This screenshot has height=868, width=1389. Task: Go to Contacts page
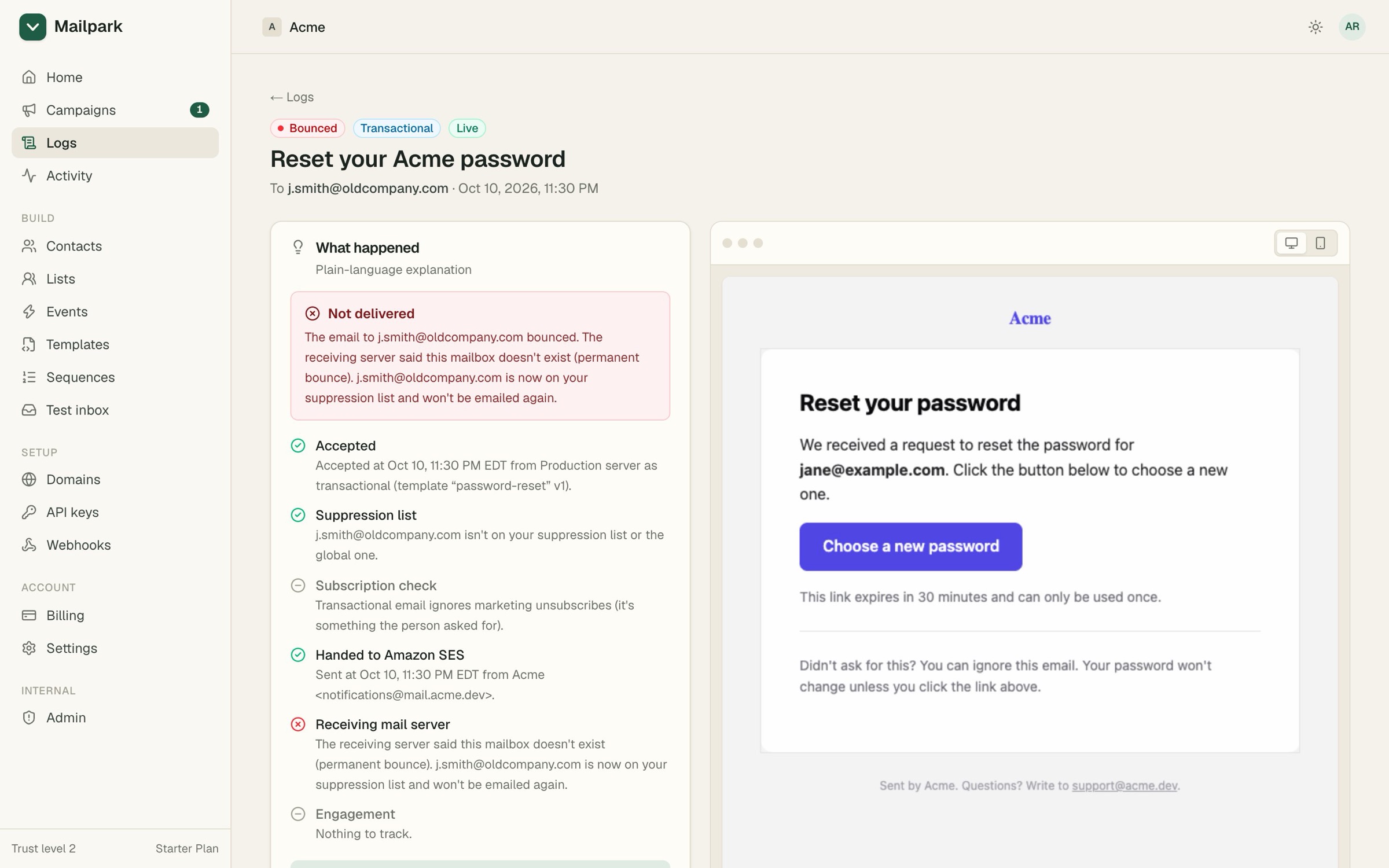115,246
